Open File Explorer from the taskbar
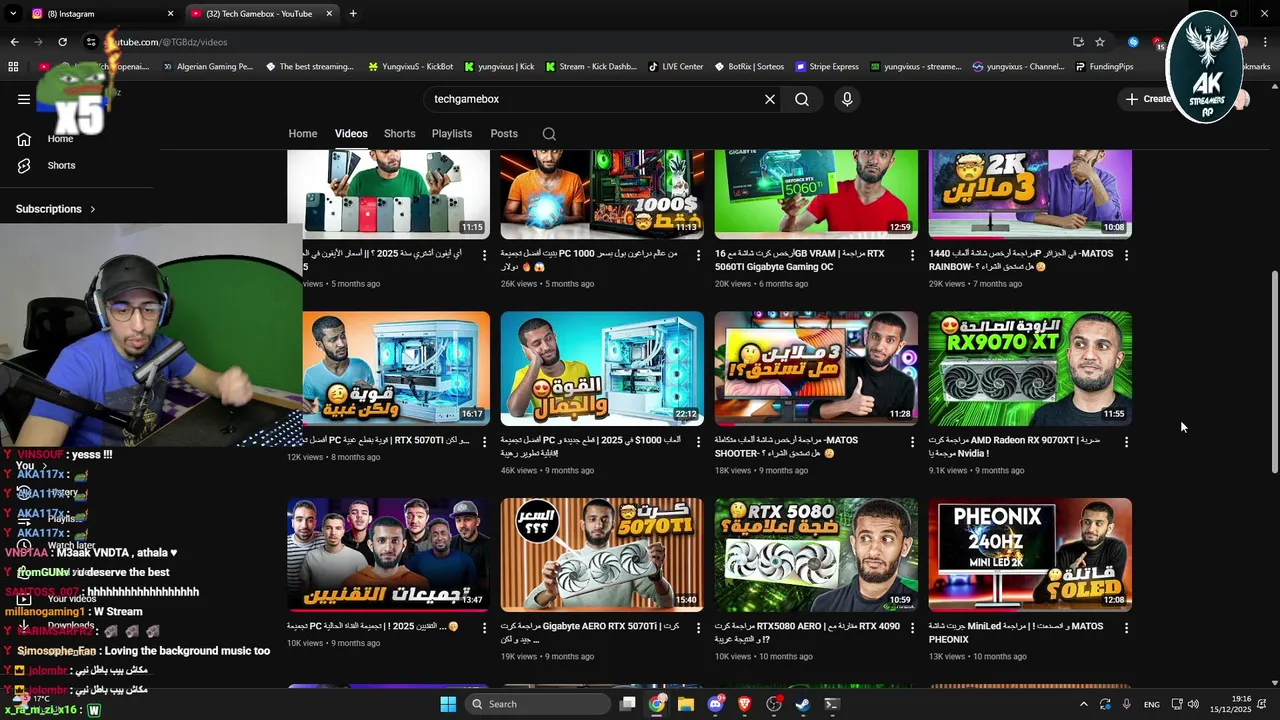 [686, 704]
